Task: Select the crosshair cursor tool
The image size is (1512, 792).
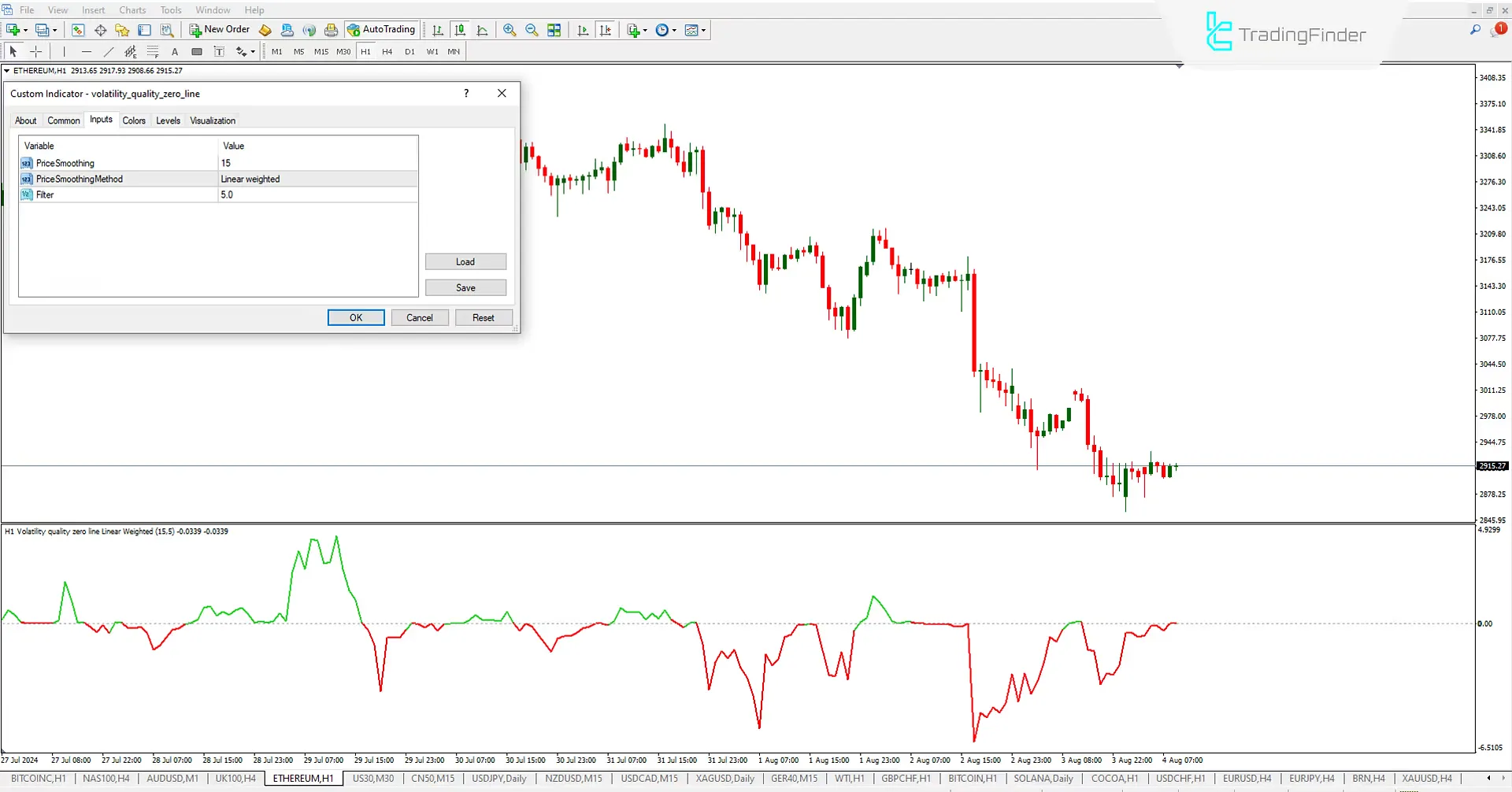Action: (x=36, y=51)
